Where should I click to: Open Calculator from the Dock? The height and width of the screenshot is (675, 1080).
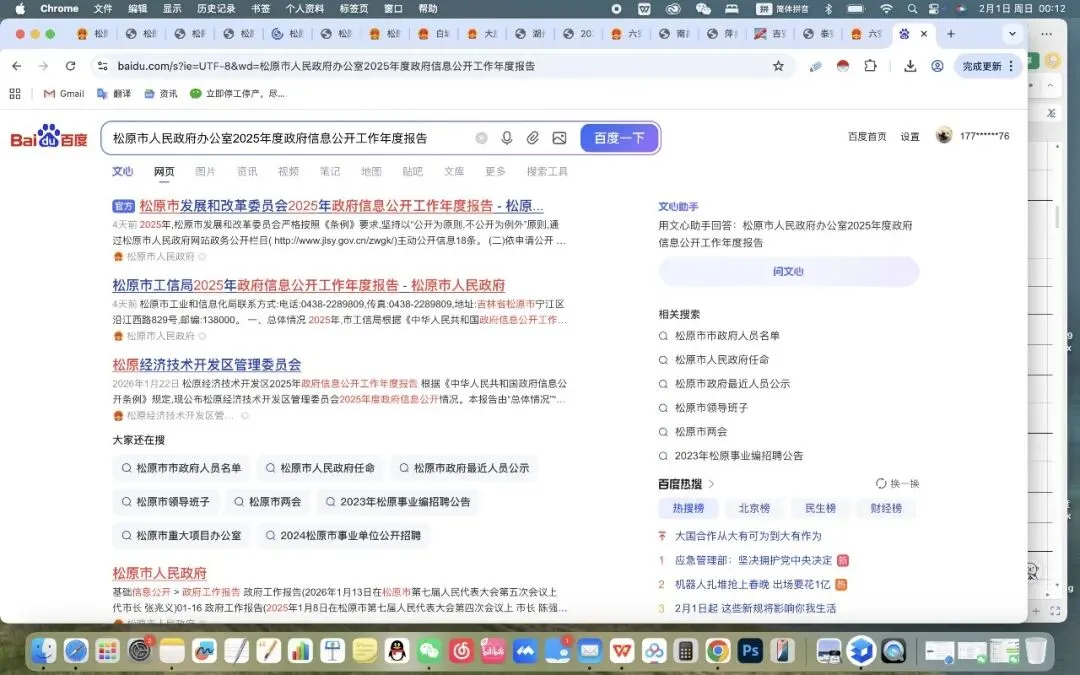click(685, 650)
